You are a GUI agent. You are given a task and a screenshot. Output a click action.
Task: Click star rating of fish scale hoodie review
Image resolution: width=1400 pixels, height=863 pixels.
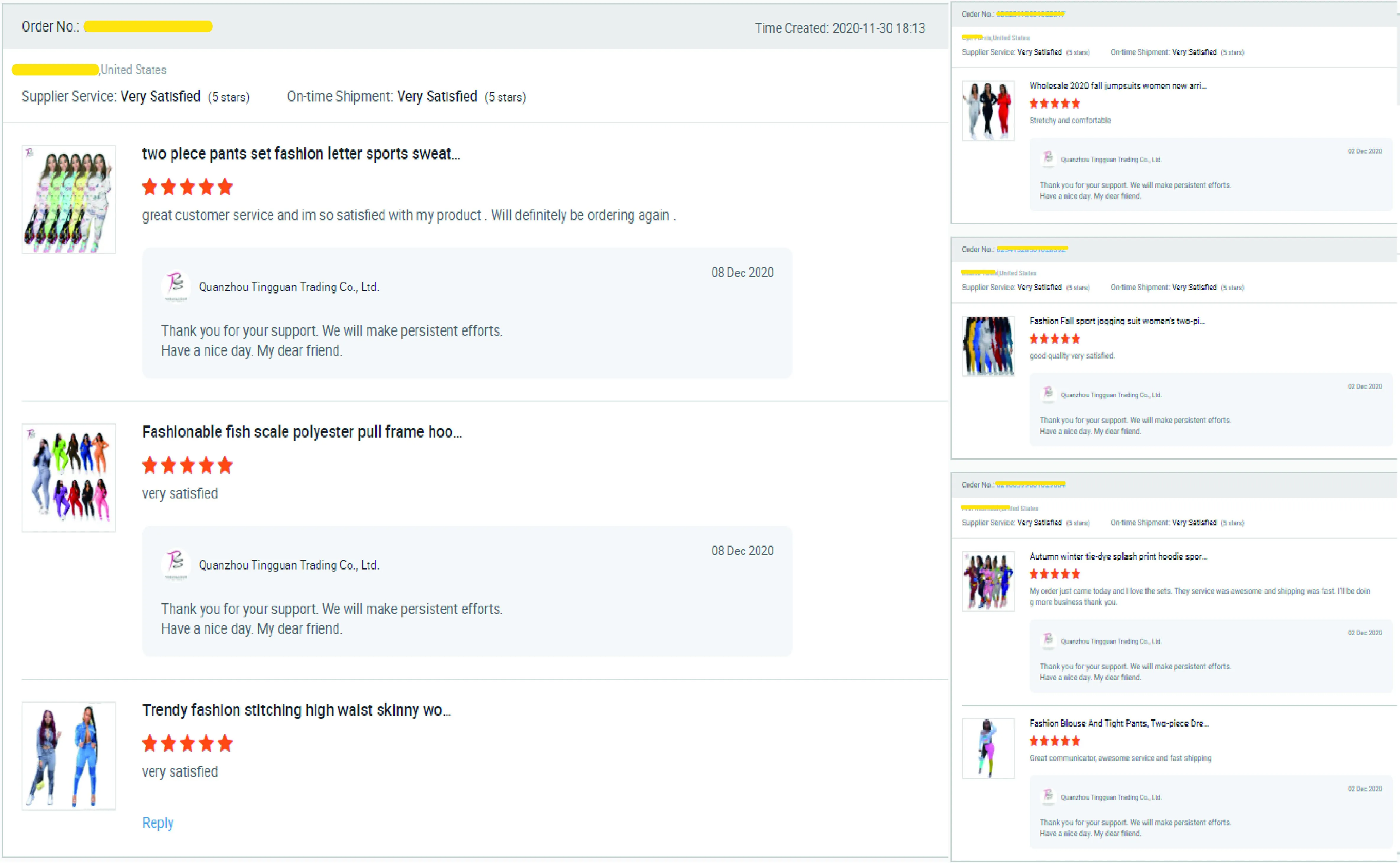pyautogui.click(x=187, y=464)
